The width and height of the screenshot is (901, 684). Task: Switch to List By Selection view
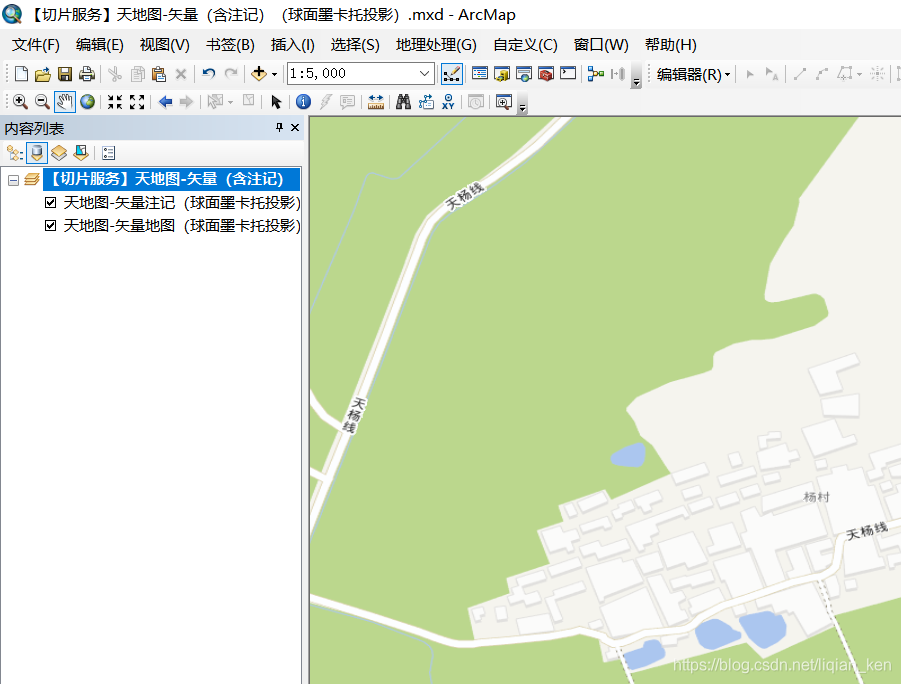tap(81, 153)
